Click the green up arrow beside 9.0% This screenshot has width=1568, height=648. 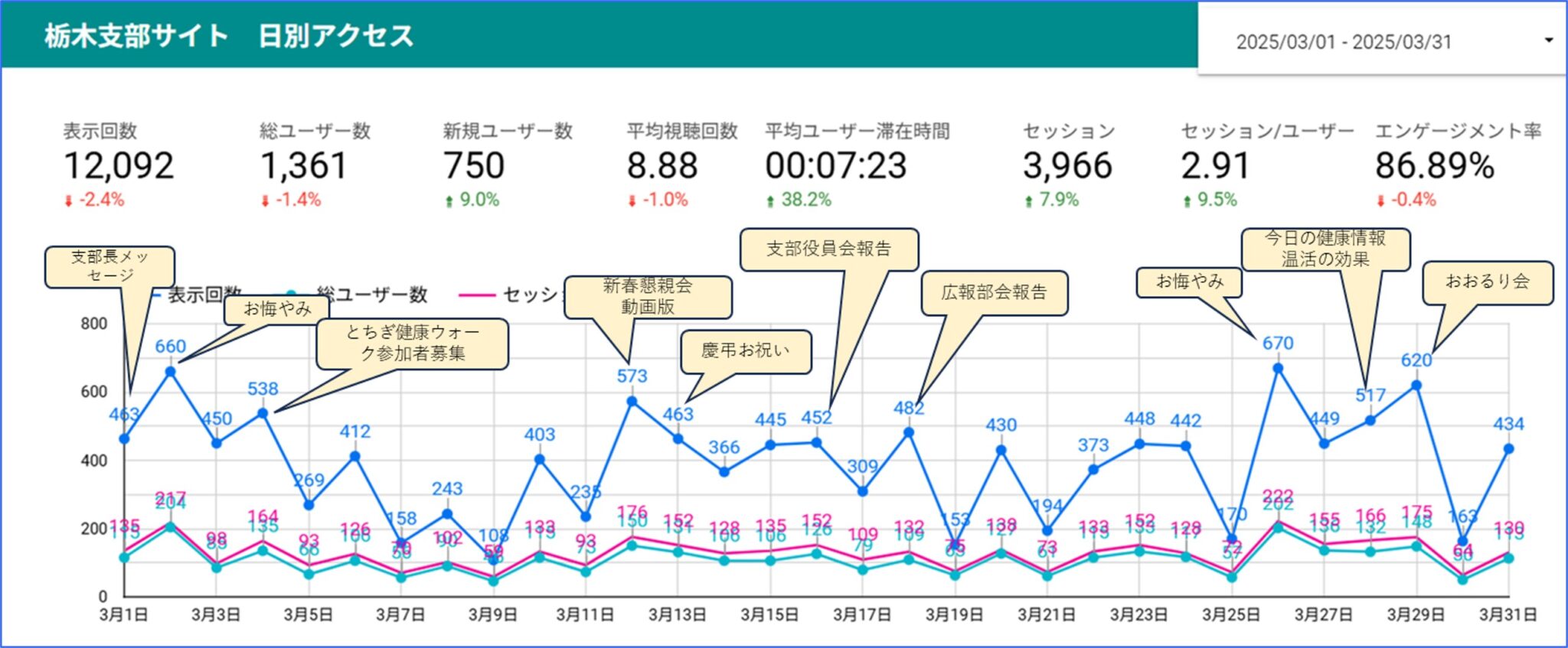pos(449,201)
